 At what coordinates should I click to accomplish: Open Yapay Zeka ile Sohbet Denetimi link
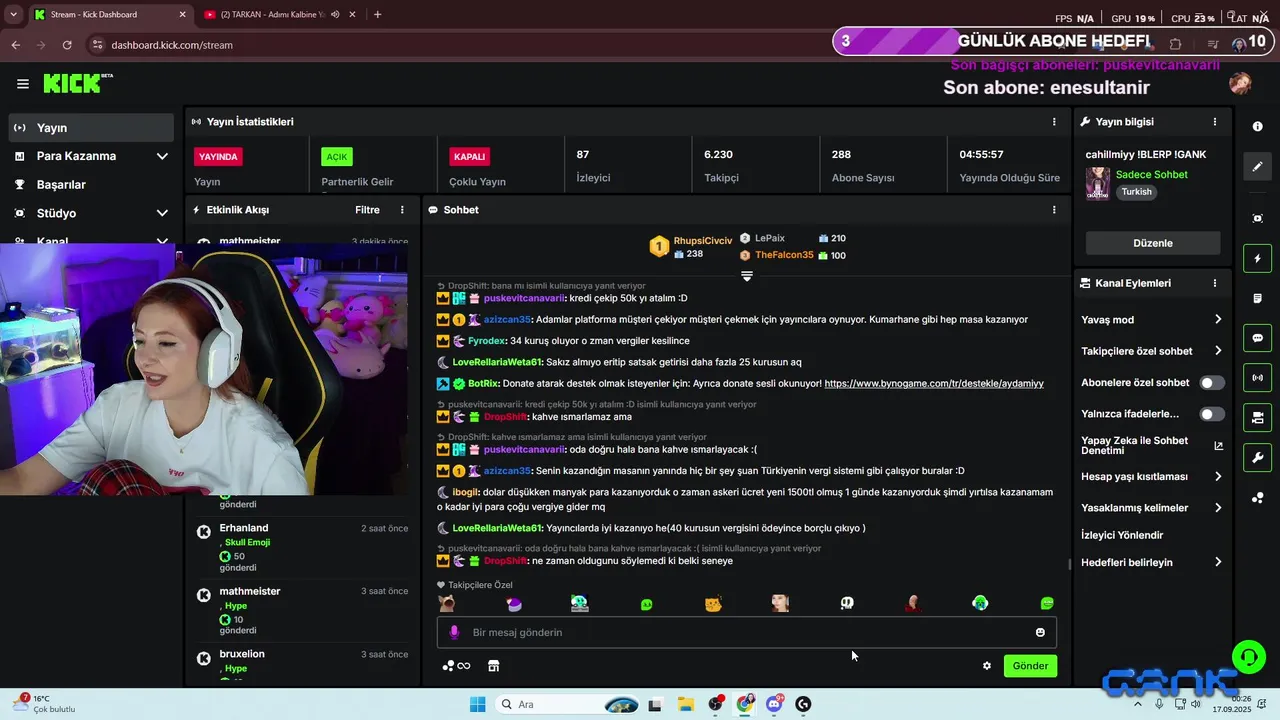(x=1152, y=445)
